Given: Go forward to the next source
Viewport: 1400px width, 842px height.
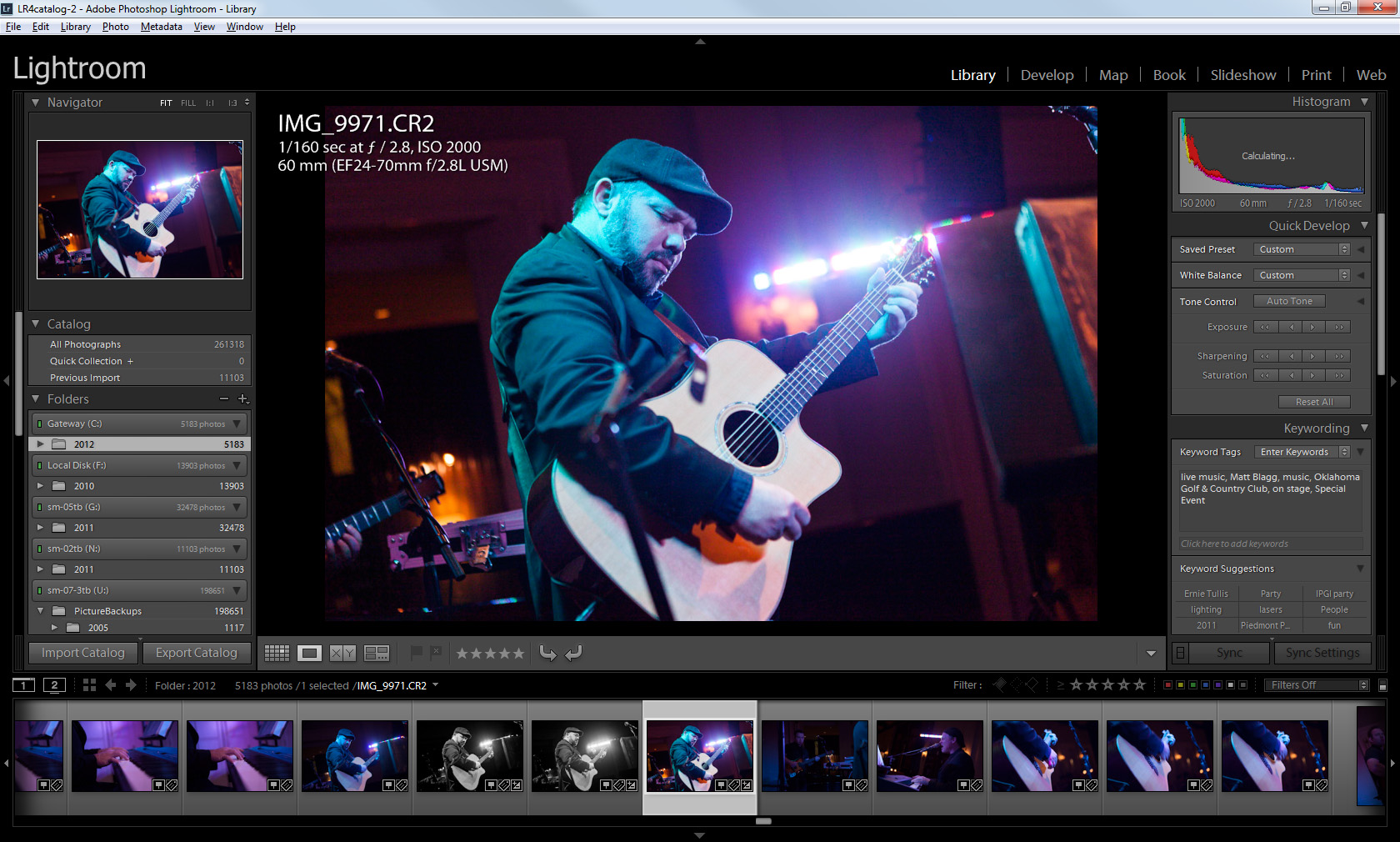Looking at the screenshot, I should (x=131, y=685).
